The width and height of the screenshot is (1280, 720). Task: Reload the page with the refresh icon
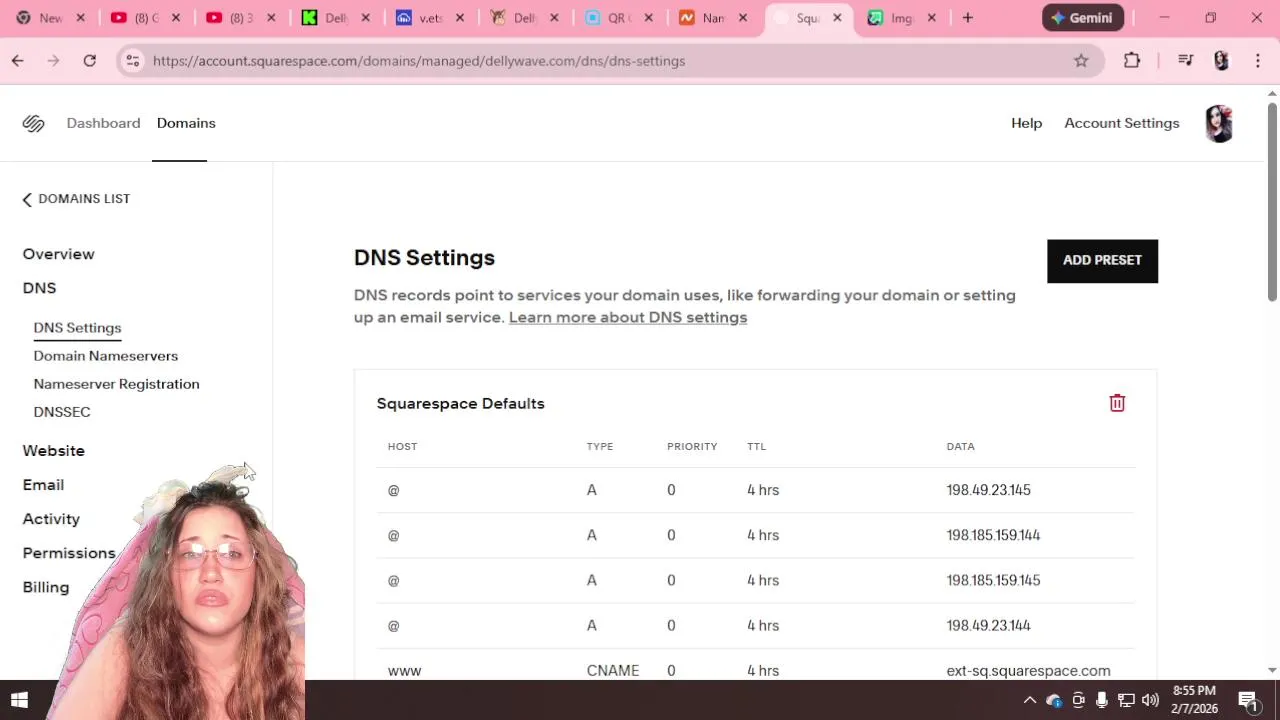pyautogui.click(x=89, y=61)
